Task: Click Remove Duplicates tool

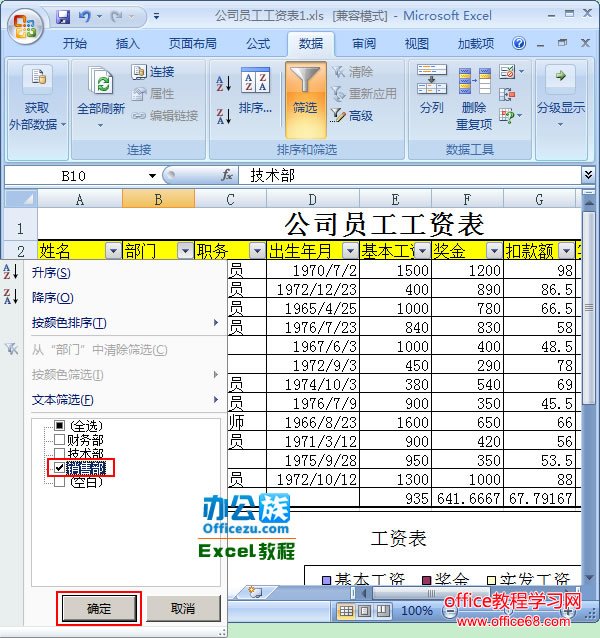Action: coord(474,98)
